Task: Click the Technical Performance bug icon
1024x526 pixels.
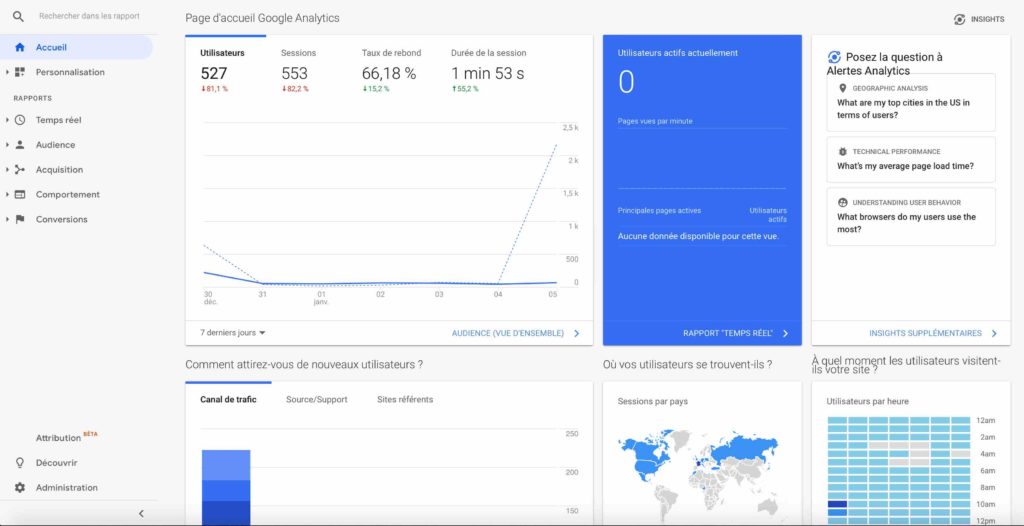Action: click(842, 152)
